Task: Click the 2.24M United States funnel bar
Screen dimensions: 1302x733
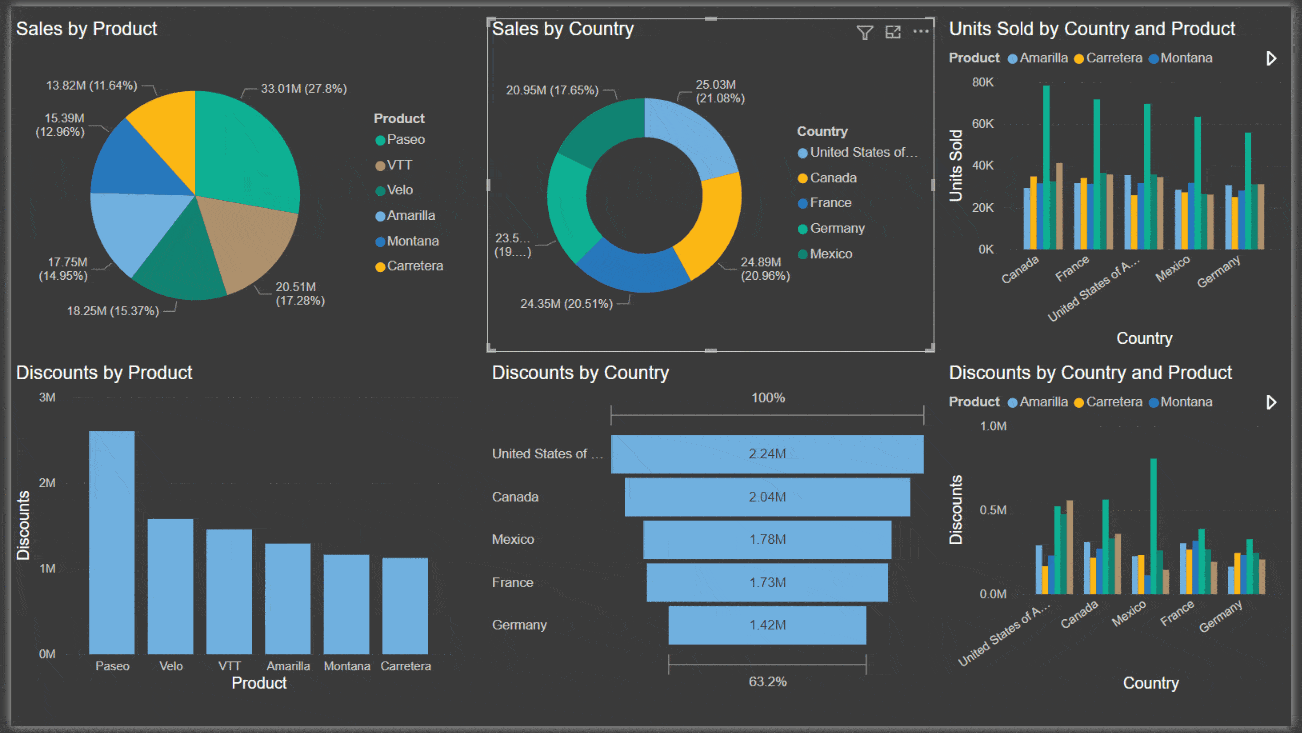Action: pyautogui.click(x=767, y=454)
